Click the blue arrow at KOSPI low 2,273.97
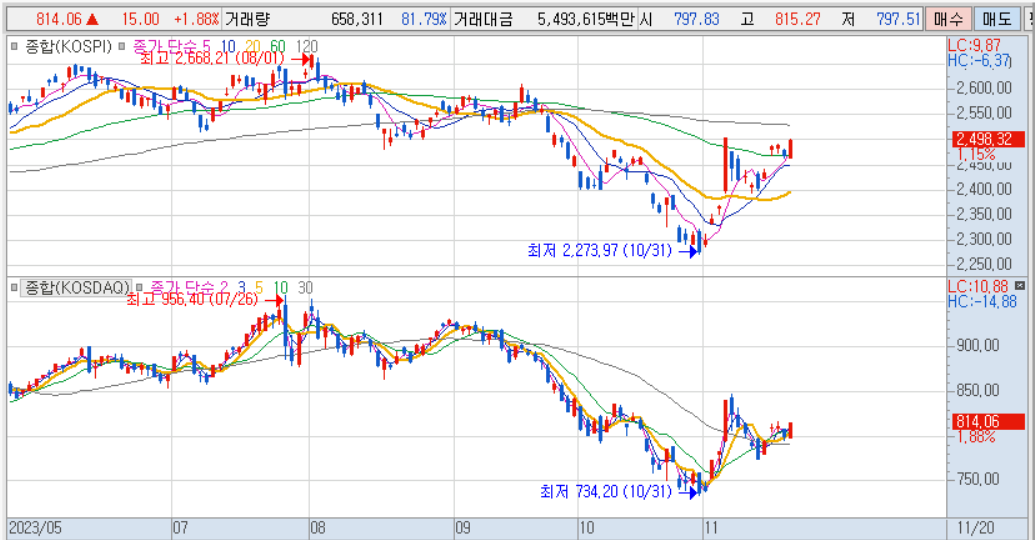 tap(688, 251)
